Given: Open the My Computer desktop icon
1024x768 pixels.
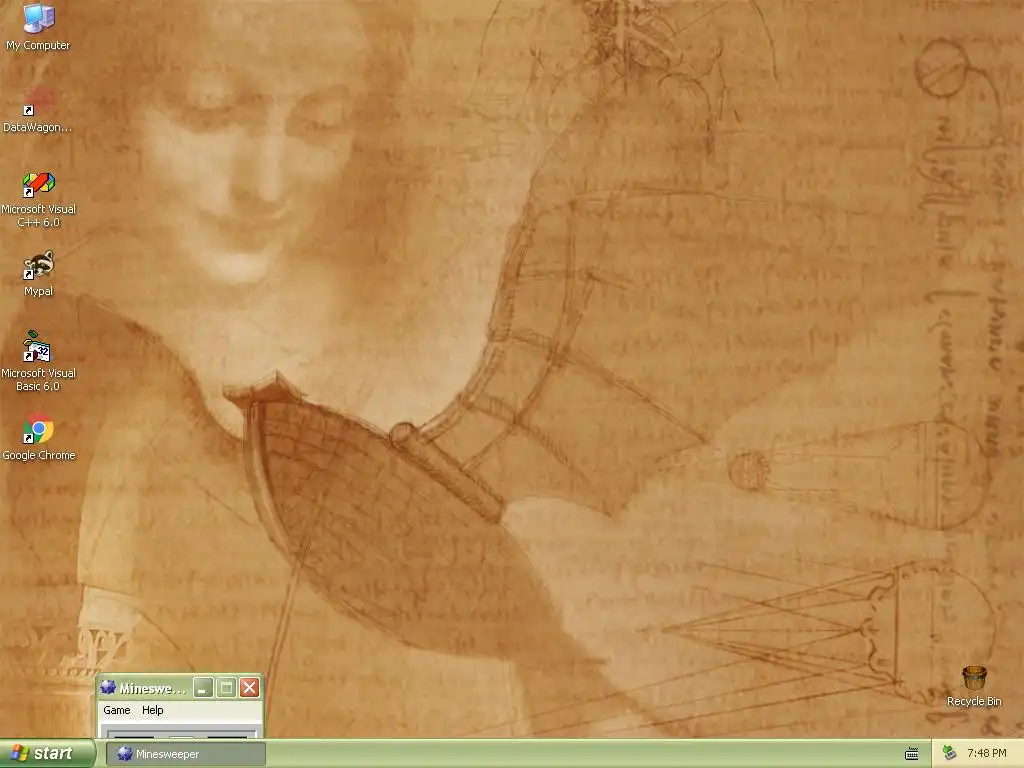Looking at the screenshot, I should click(x=38, y=27).
